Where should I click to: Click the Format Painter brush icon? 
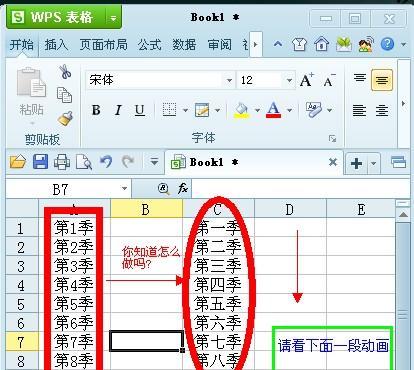65,118
